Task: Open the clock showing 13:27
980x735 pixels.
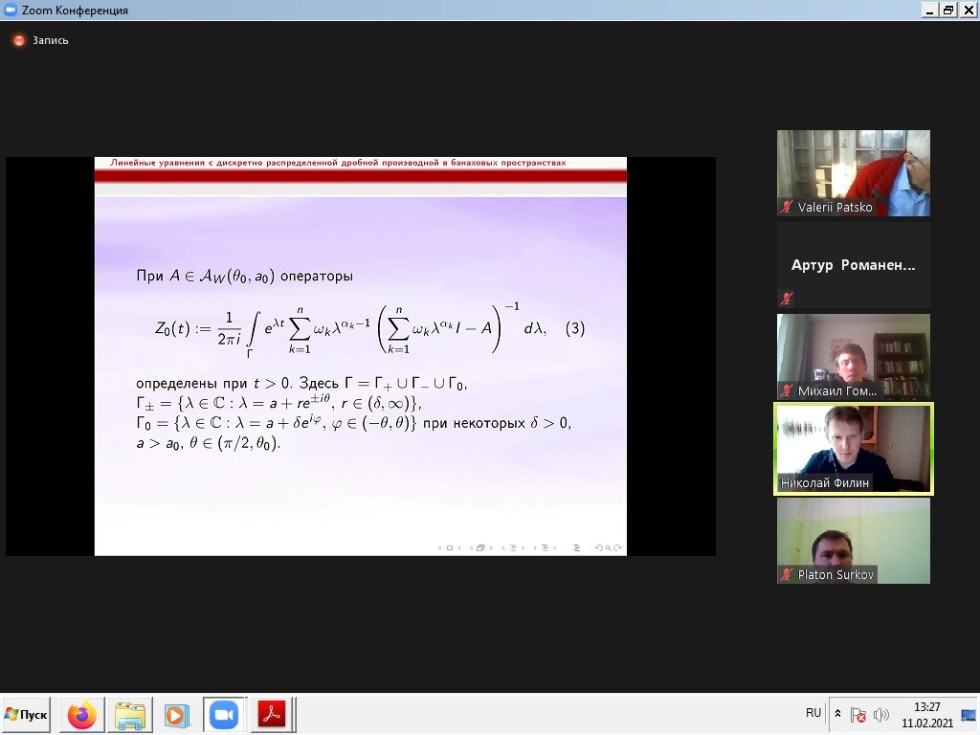Action: tap(926, 714)
